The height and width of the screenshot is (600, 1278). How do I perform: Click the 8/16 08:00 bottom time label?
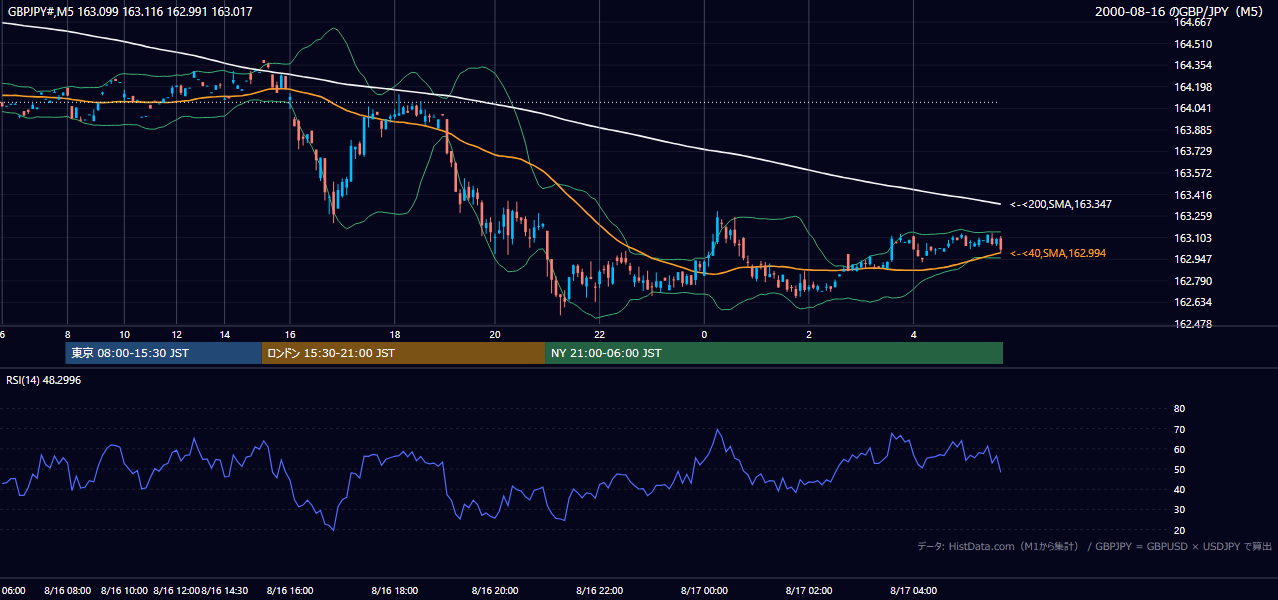(x=68, y=591)
